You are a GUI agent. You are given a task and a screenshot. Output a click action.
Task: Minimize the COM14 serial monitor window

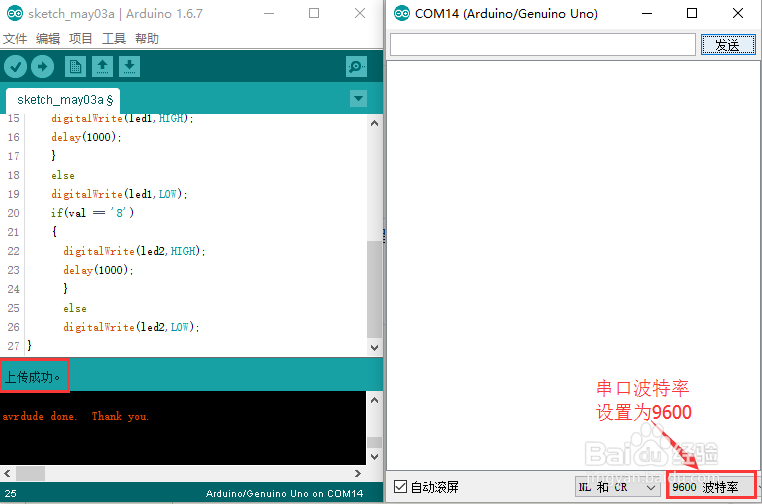[x=647, y=14]
